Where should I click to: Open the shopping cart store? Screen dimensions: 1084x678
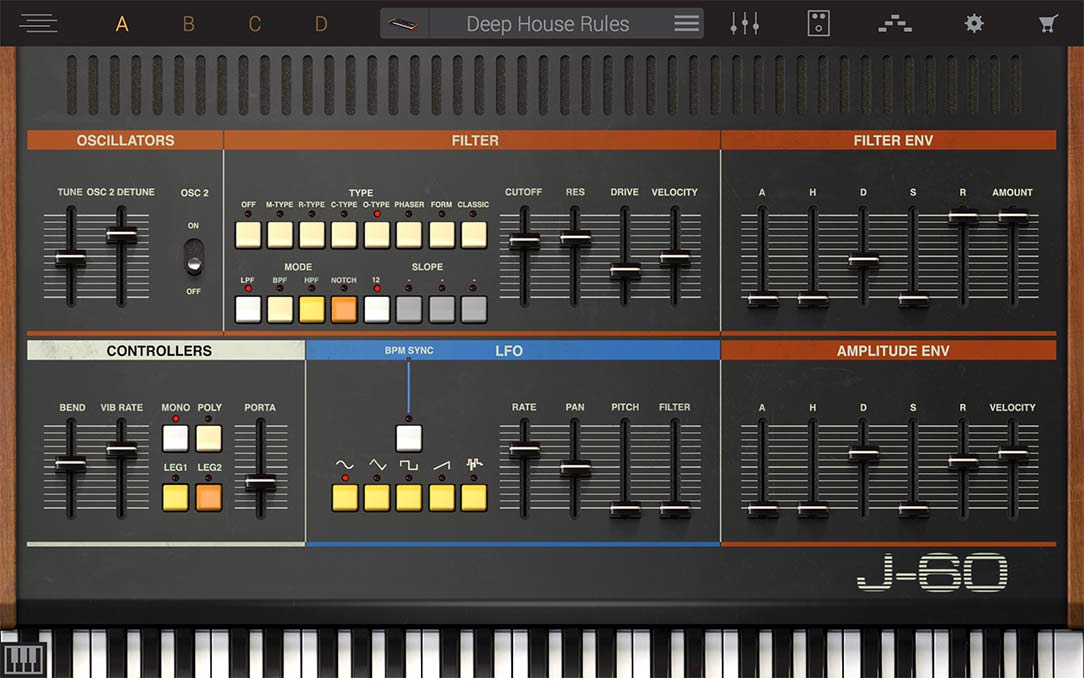(1048, 24)
